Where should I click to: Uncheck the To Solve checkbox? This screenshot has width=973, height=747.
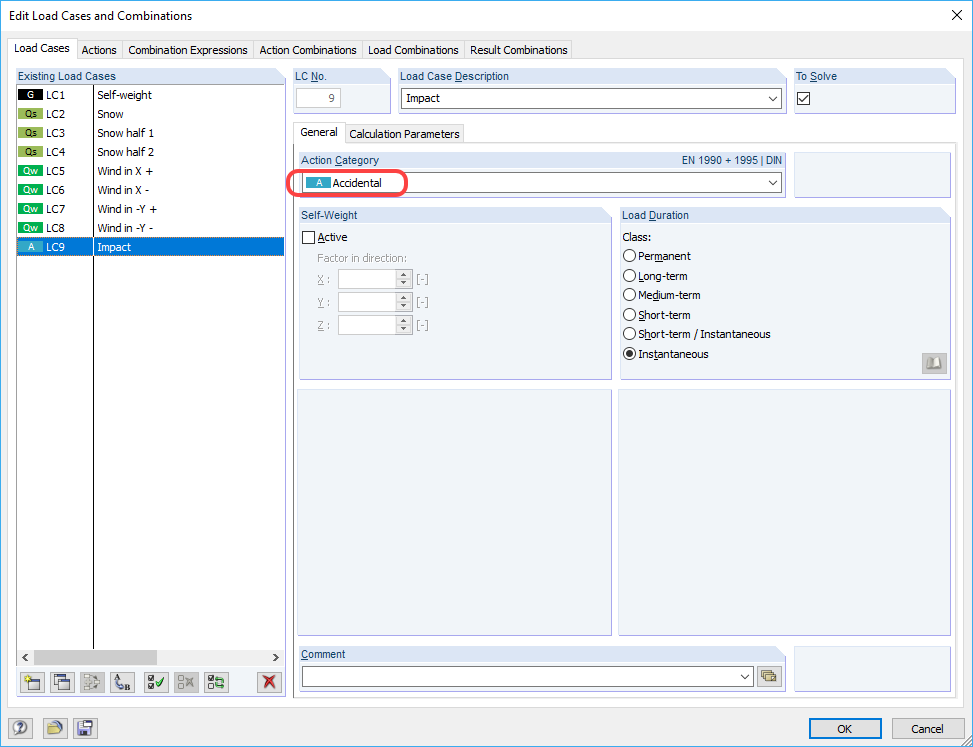803,98
